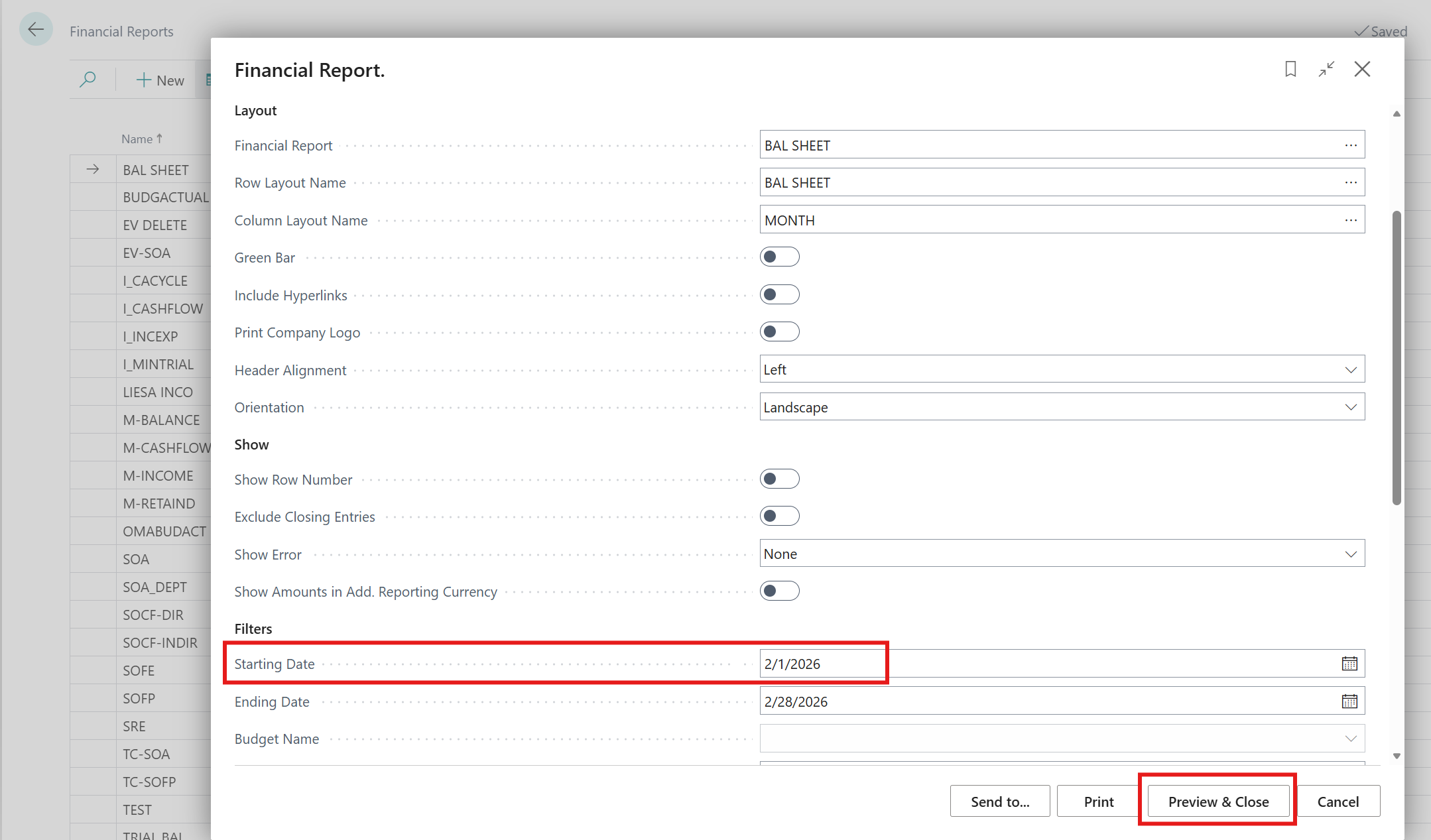Click the bookmark icon in dialog header

tap(1290, 69)
